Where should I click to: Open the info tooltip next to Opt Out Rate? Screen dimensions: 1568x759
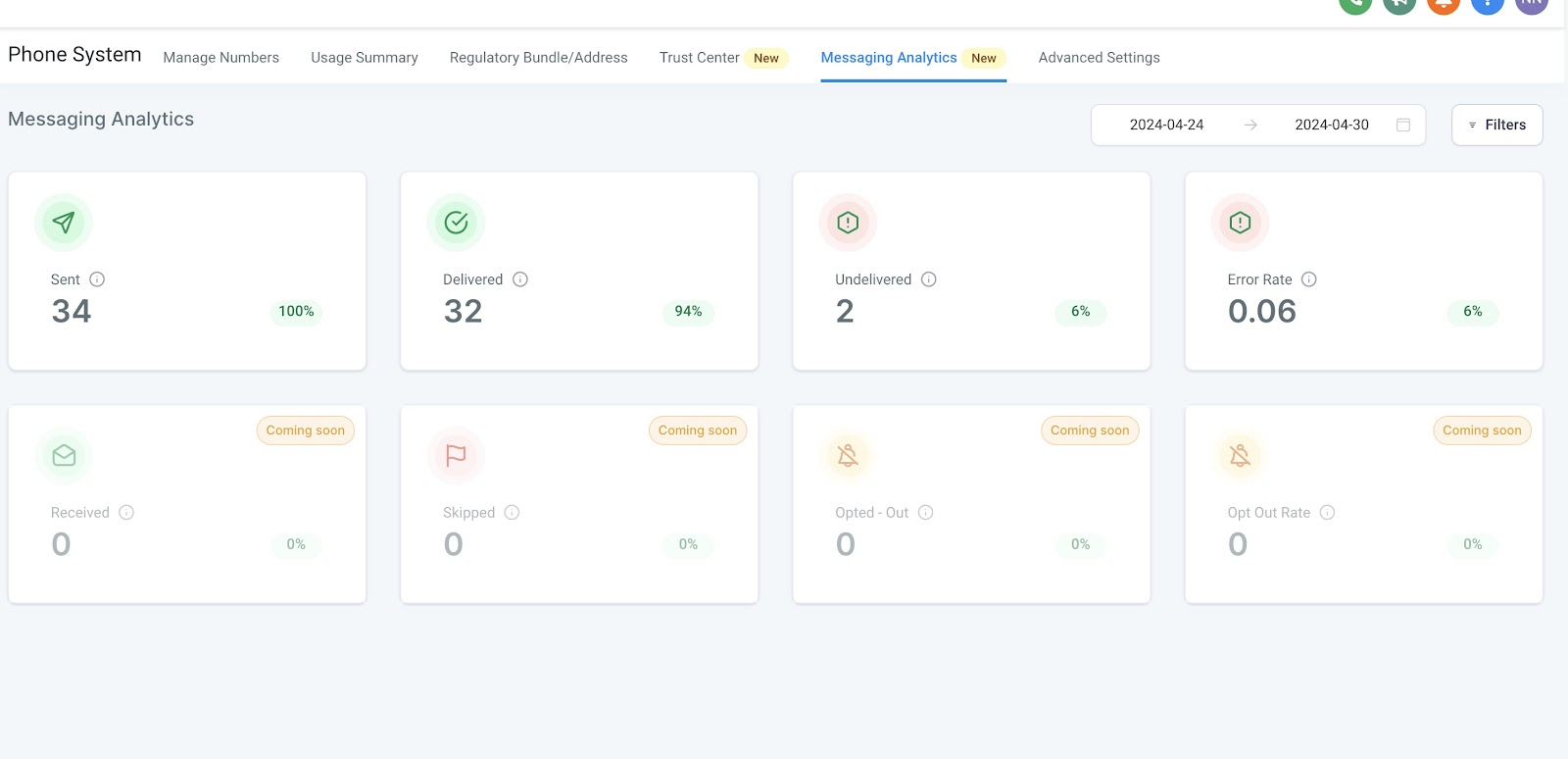pyautogui.click(x=1327, y=513)
